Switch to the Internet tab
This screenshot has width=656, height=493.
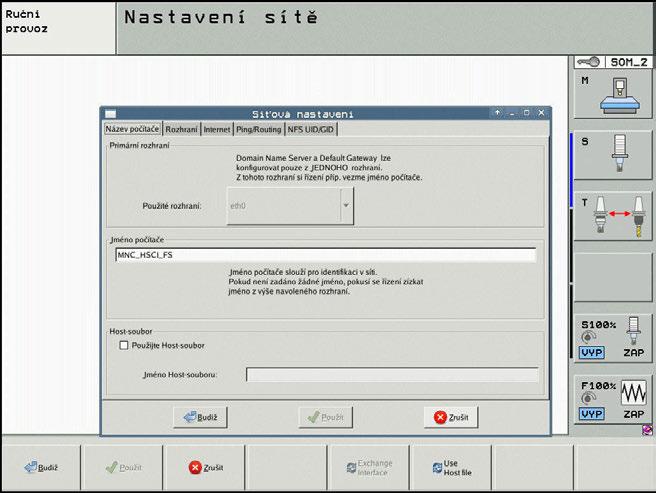[x=217, y=129]
